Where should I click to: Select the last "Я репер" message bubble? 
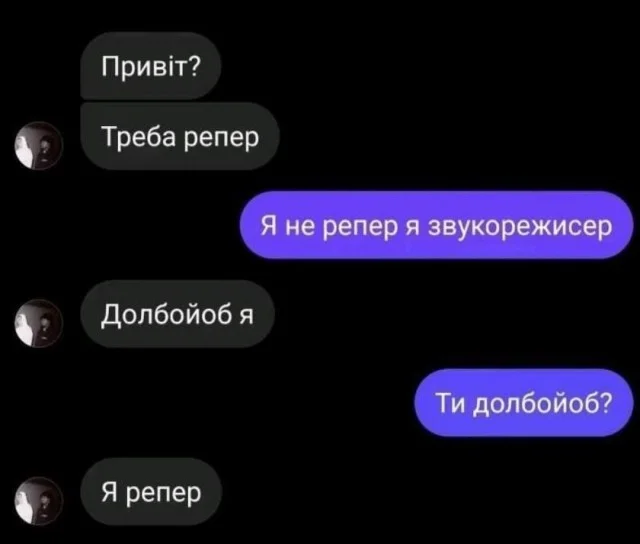(151, 491)
